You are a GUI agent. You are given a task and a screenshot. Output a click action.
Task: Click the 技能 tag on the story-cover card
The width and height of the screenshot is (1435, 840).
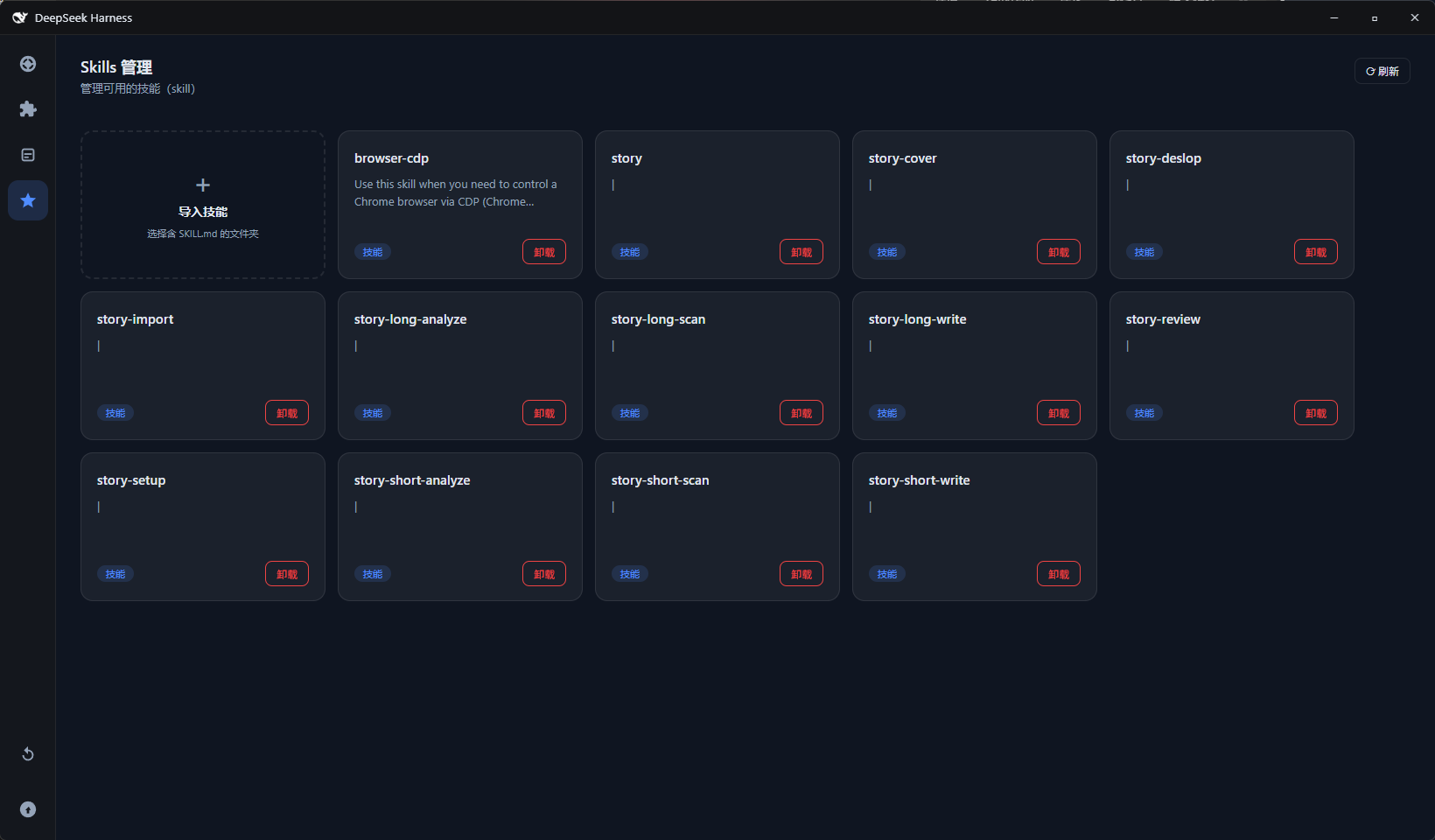click(x=887, y=252)
